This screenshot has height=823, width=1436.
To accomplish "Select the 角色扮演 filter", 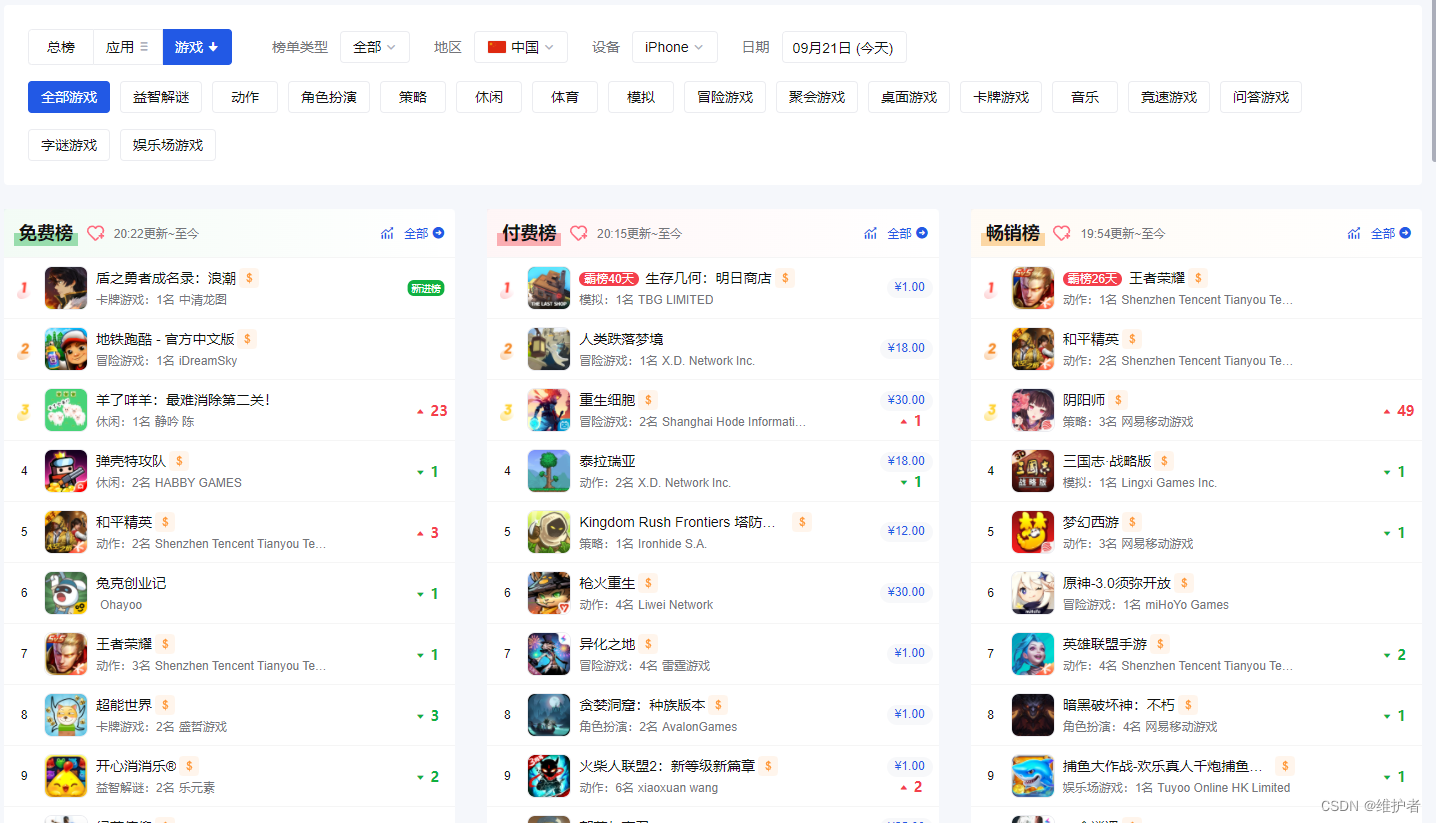I will tap(329, 97).
